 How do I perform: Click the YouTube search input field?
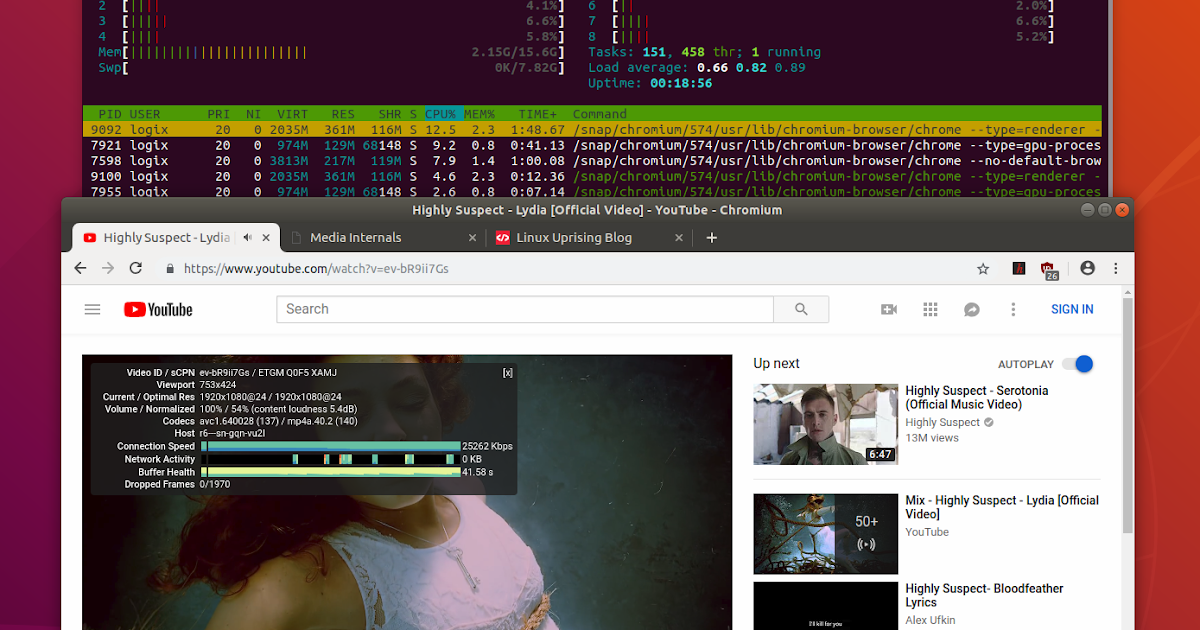coord(525,310)
